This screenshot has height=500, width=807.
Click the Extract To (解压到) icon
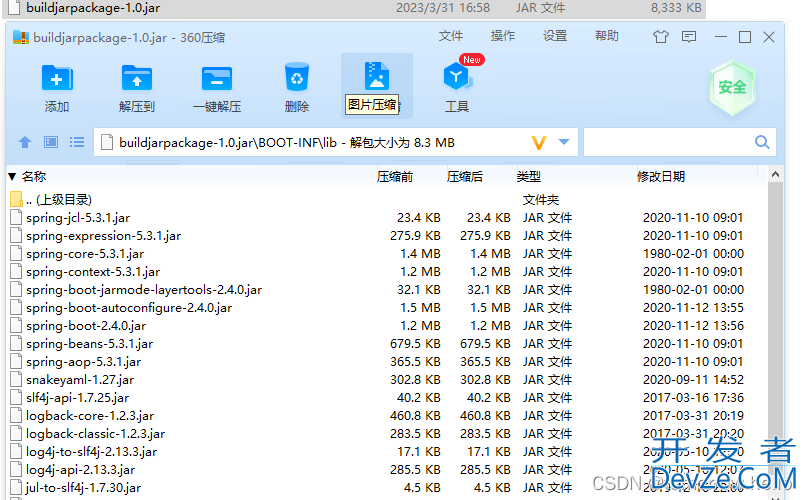pyautogui.click(x=136, y=79)
